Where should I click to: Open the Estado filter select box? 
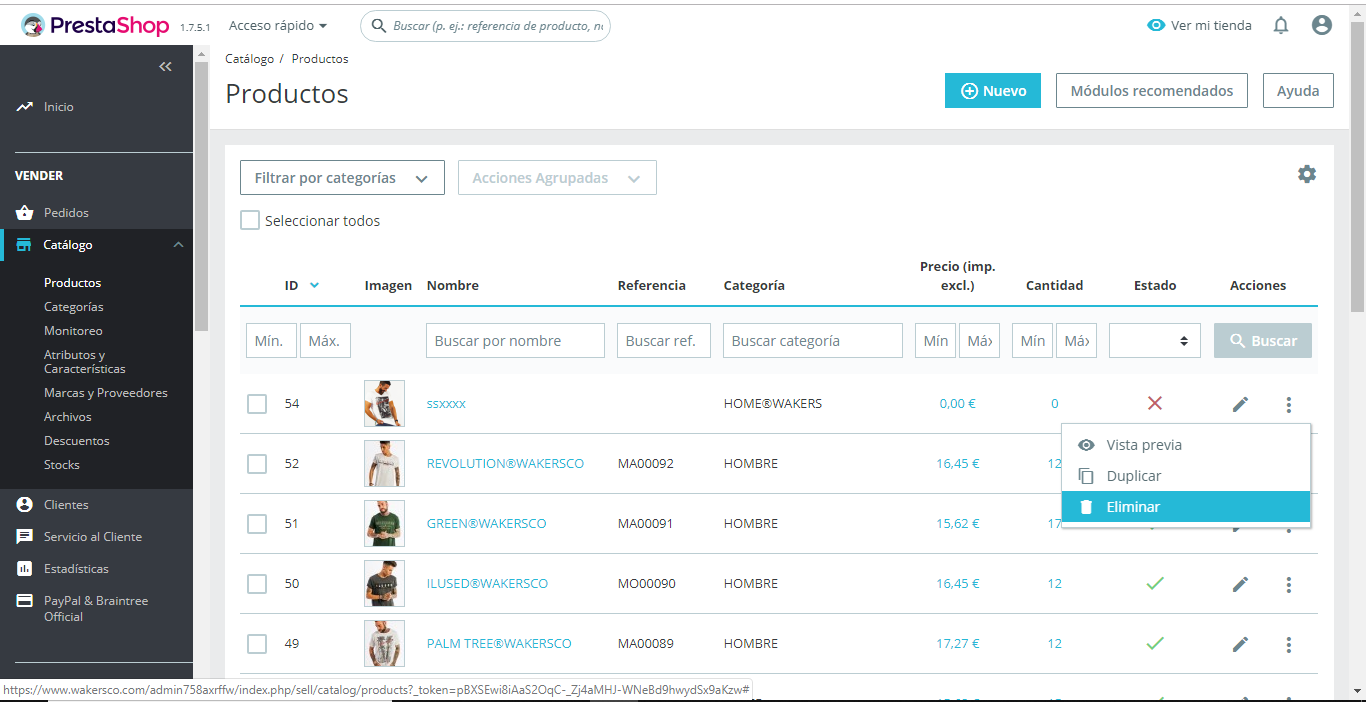[x=1154, y=341]
